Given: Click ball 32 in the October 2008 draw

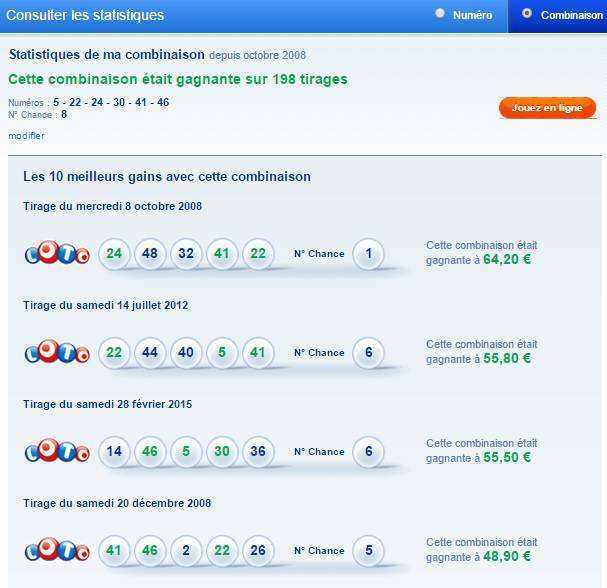Looking at the screenshot, I should coord(186,254).
